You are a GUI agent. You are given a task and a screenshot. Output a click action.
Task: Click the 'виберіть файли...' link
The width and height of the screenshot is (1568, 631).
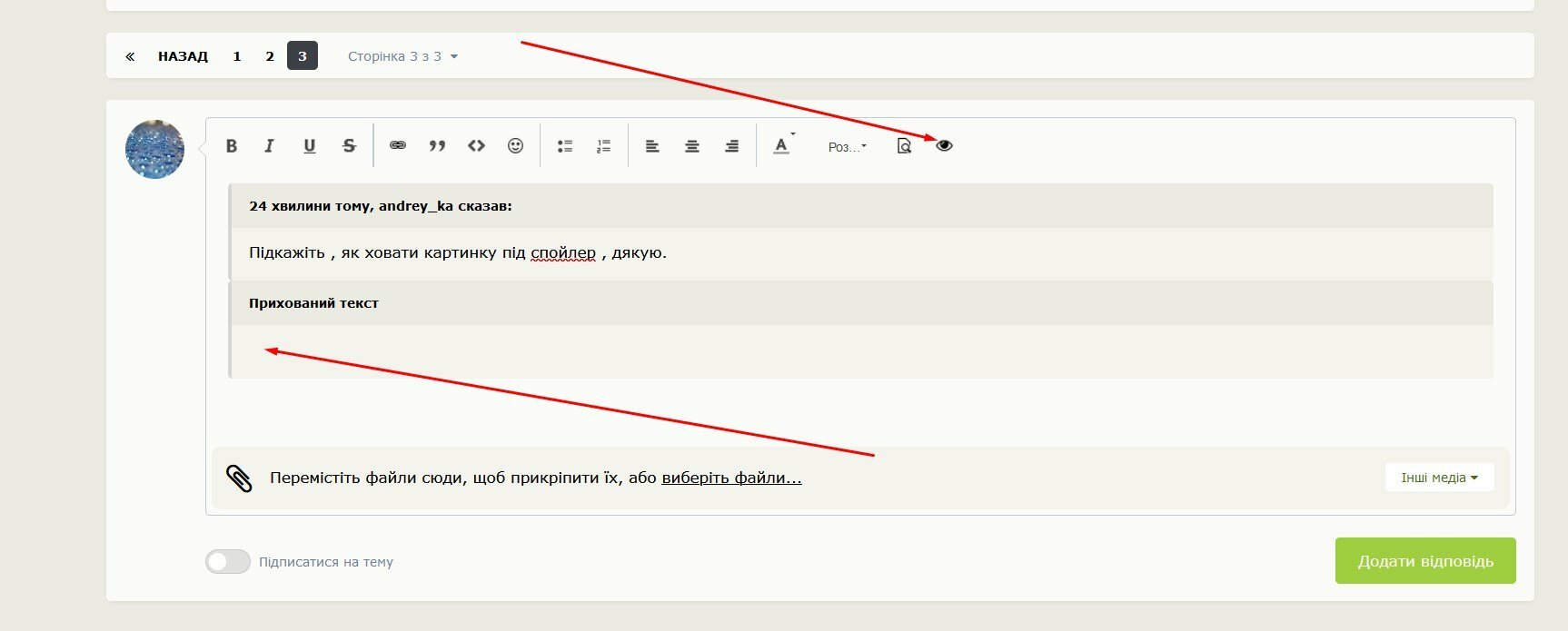(731, 478)
